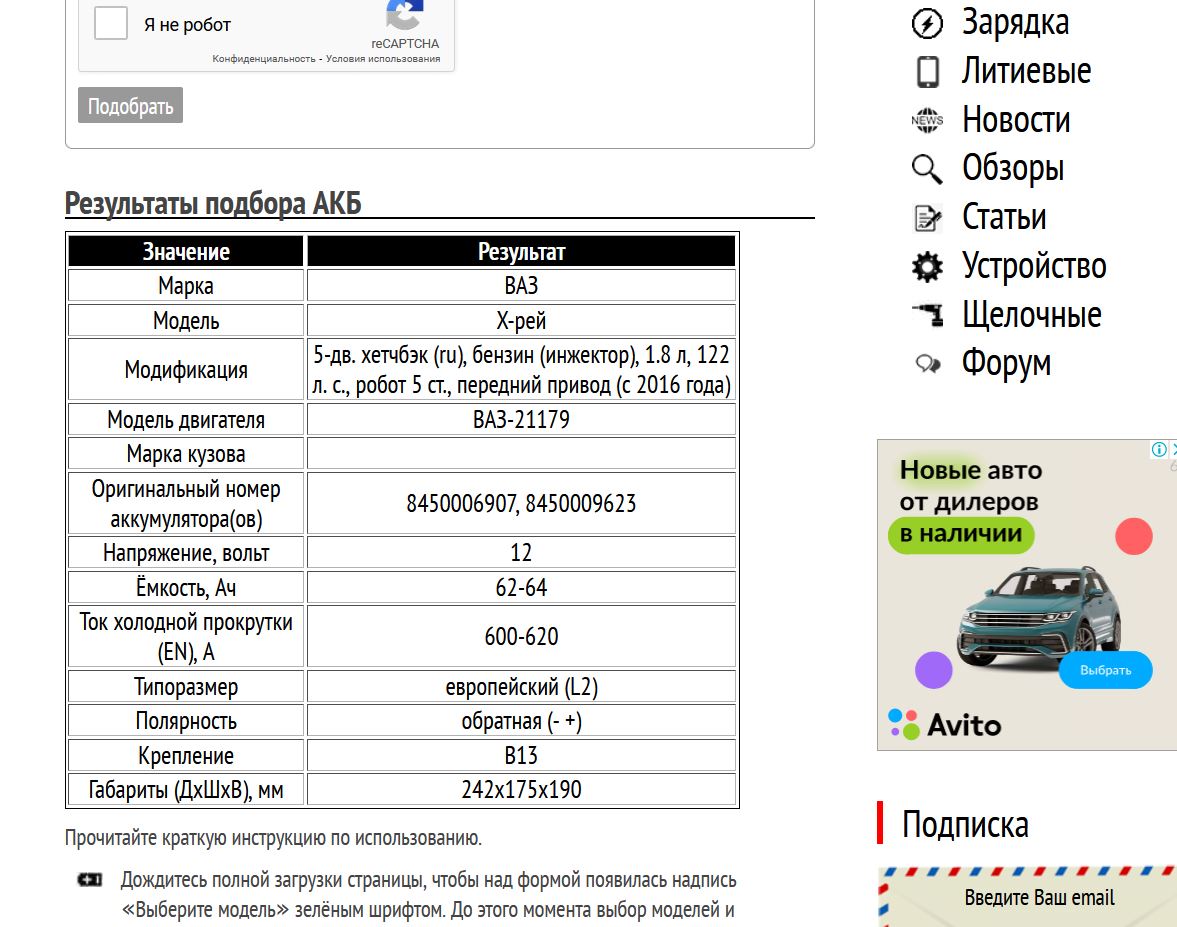1177x927 pixels.
Task: Click the ad info triangle on Avito banner
Action: click(x=1159, y=450)
